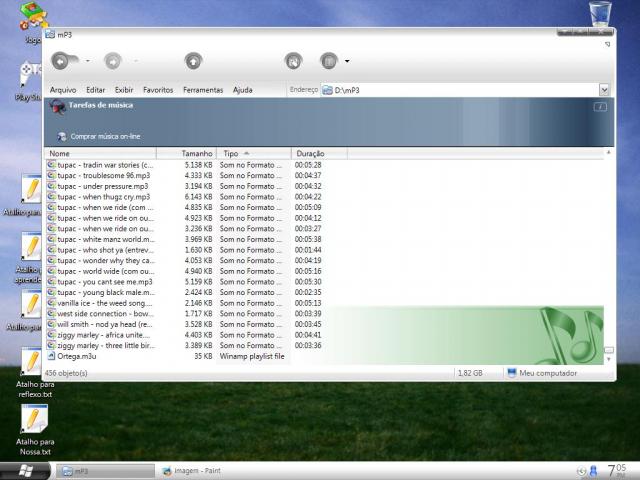Click the address field showing D:\mP3
Viewport: 640px width, 480px height.
click(460, 90)
